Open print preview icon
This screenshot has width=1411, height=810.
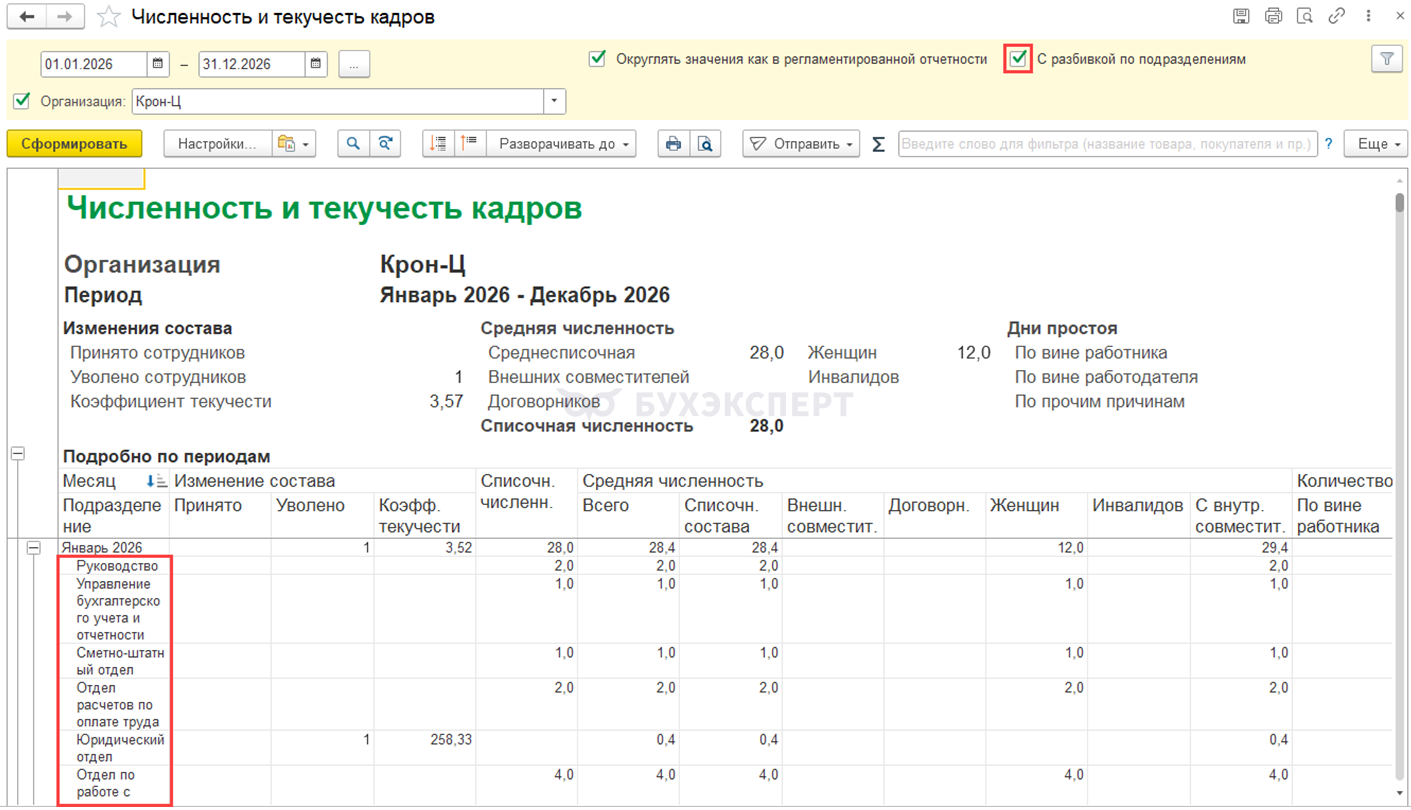705,144
